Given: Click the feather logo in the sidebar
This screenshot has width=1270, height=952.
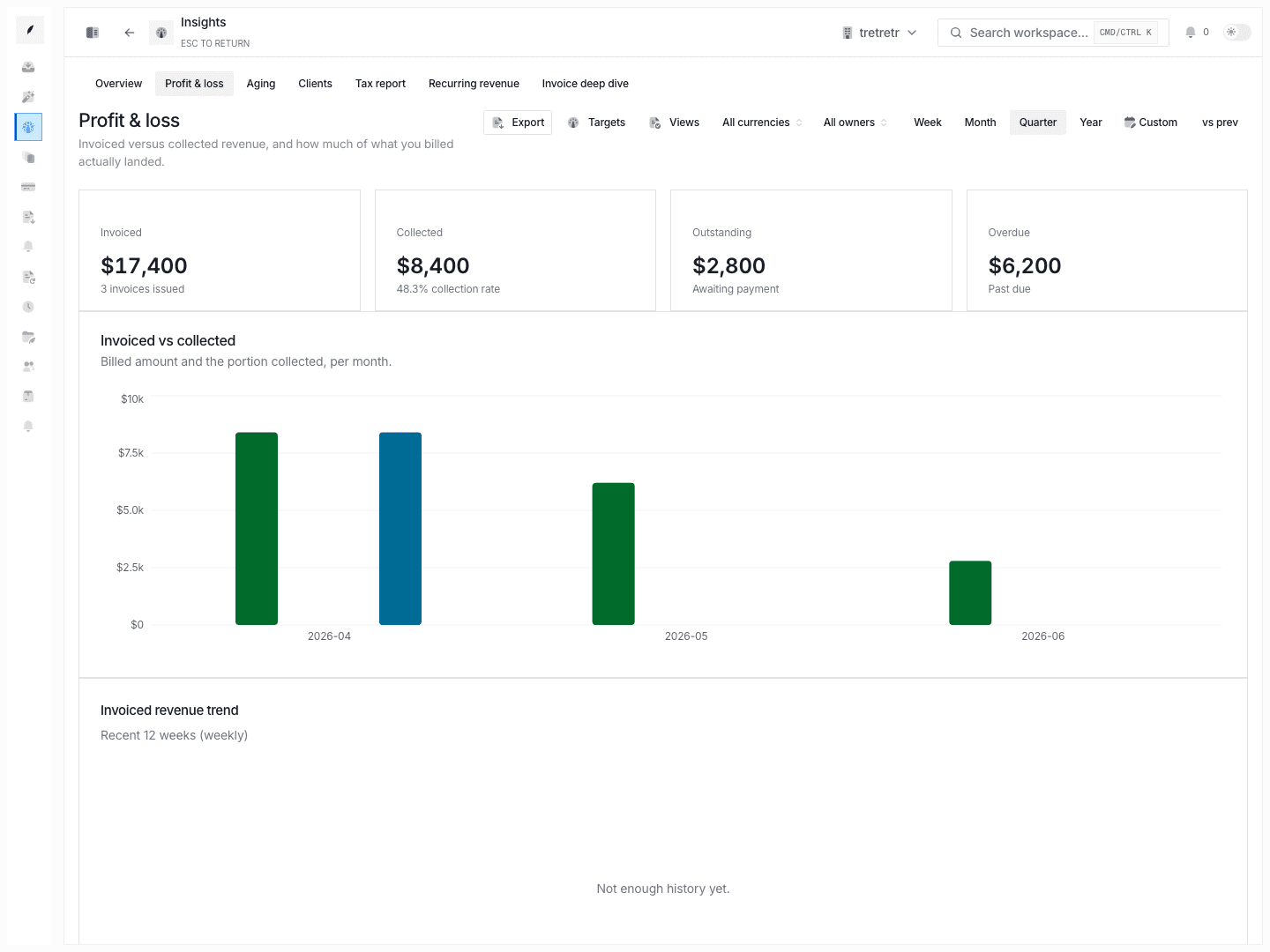Looking at the screenshot, I should pos(29,30).
